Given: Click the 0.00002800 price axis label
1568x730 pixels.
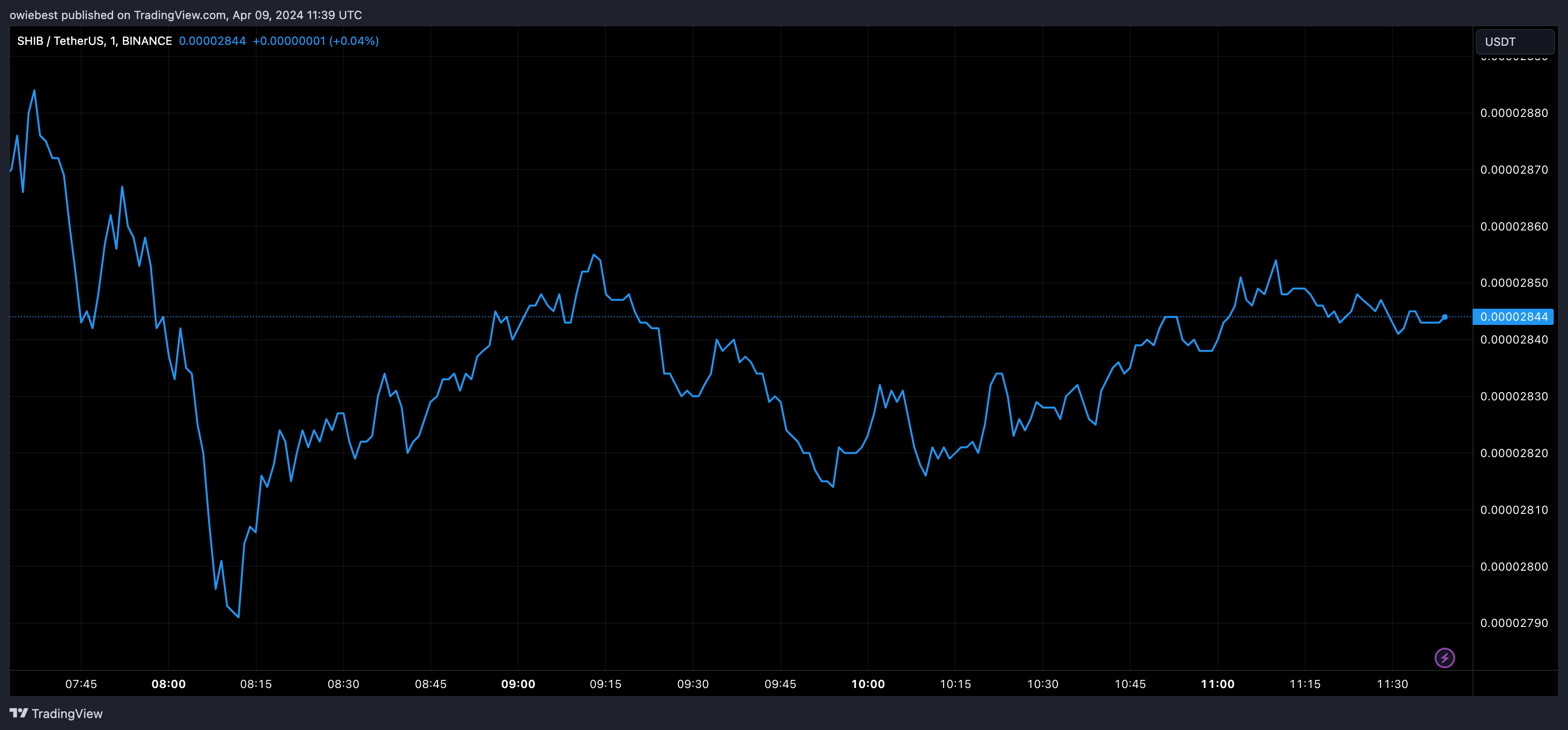Looking at the screenshot, I should coord(1514,567).
